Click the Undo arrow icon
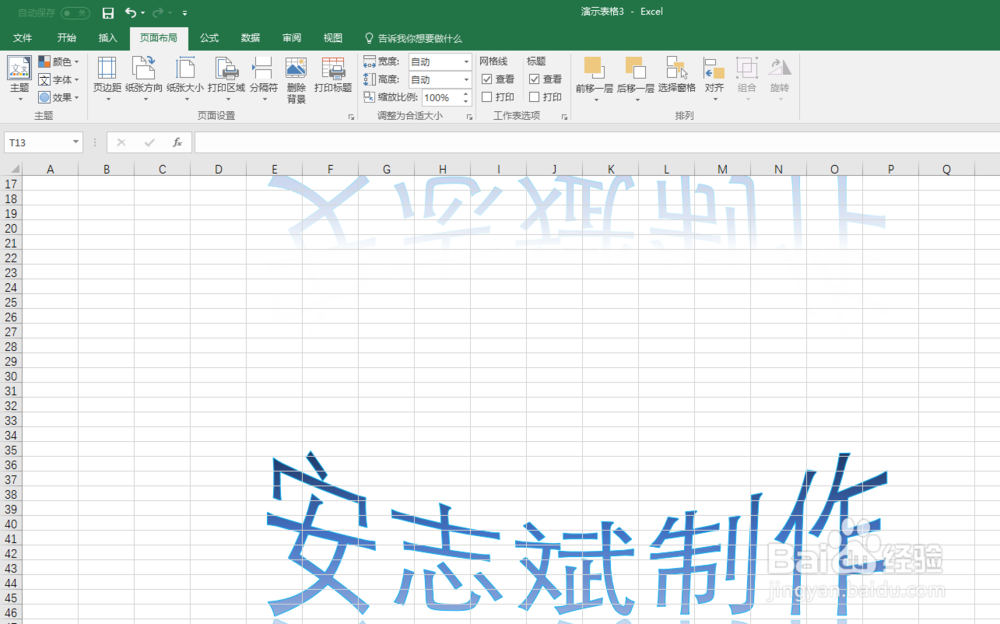This screenshot has height=624, width=1000. pos(131,13)
